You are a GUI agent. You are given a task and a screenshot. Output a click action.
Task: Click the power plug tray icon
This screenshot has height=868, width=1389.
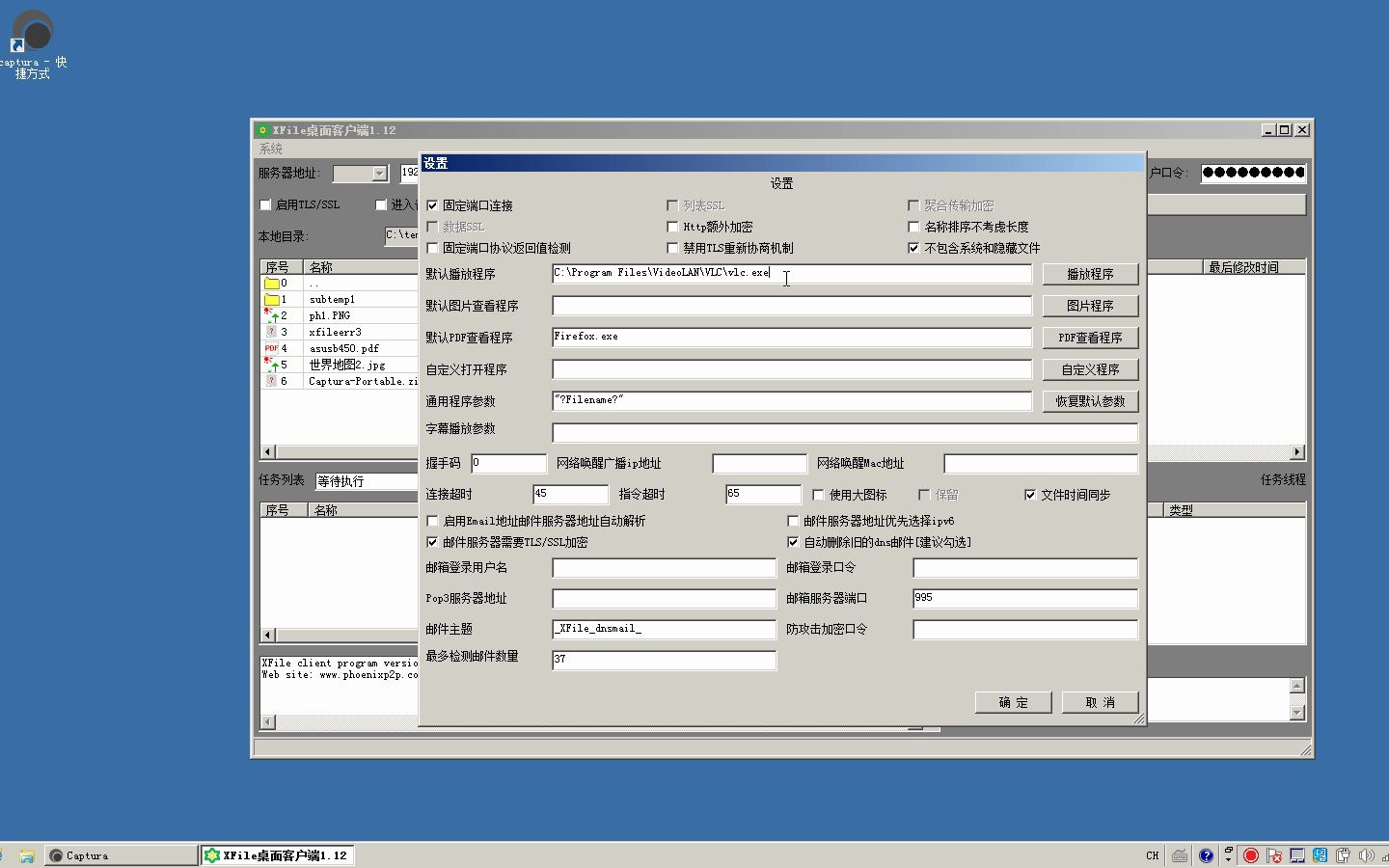click(1343, 855)
